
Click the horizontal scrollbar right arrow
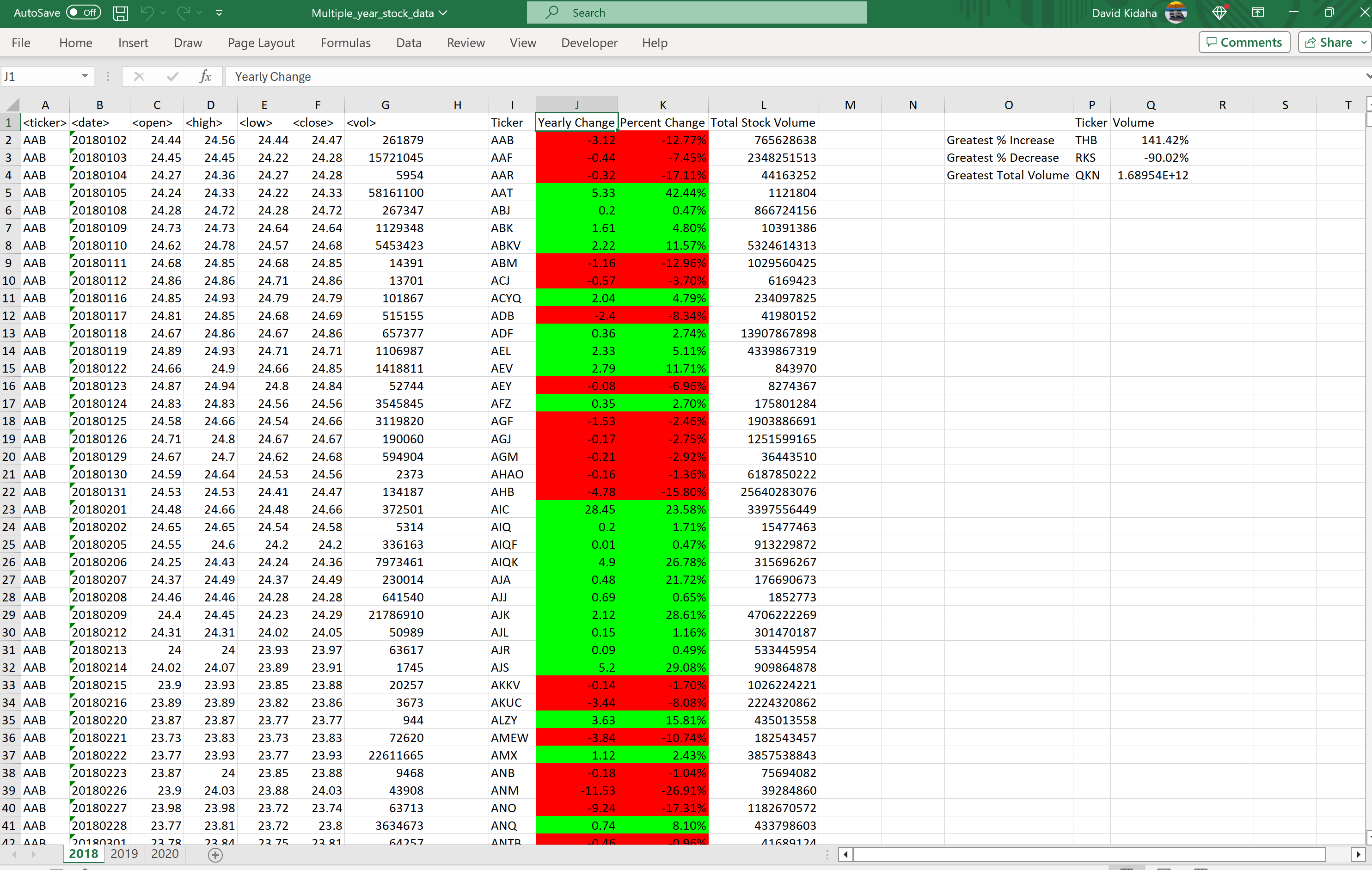pyautogui.click(x=1358, y=854)
